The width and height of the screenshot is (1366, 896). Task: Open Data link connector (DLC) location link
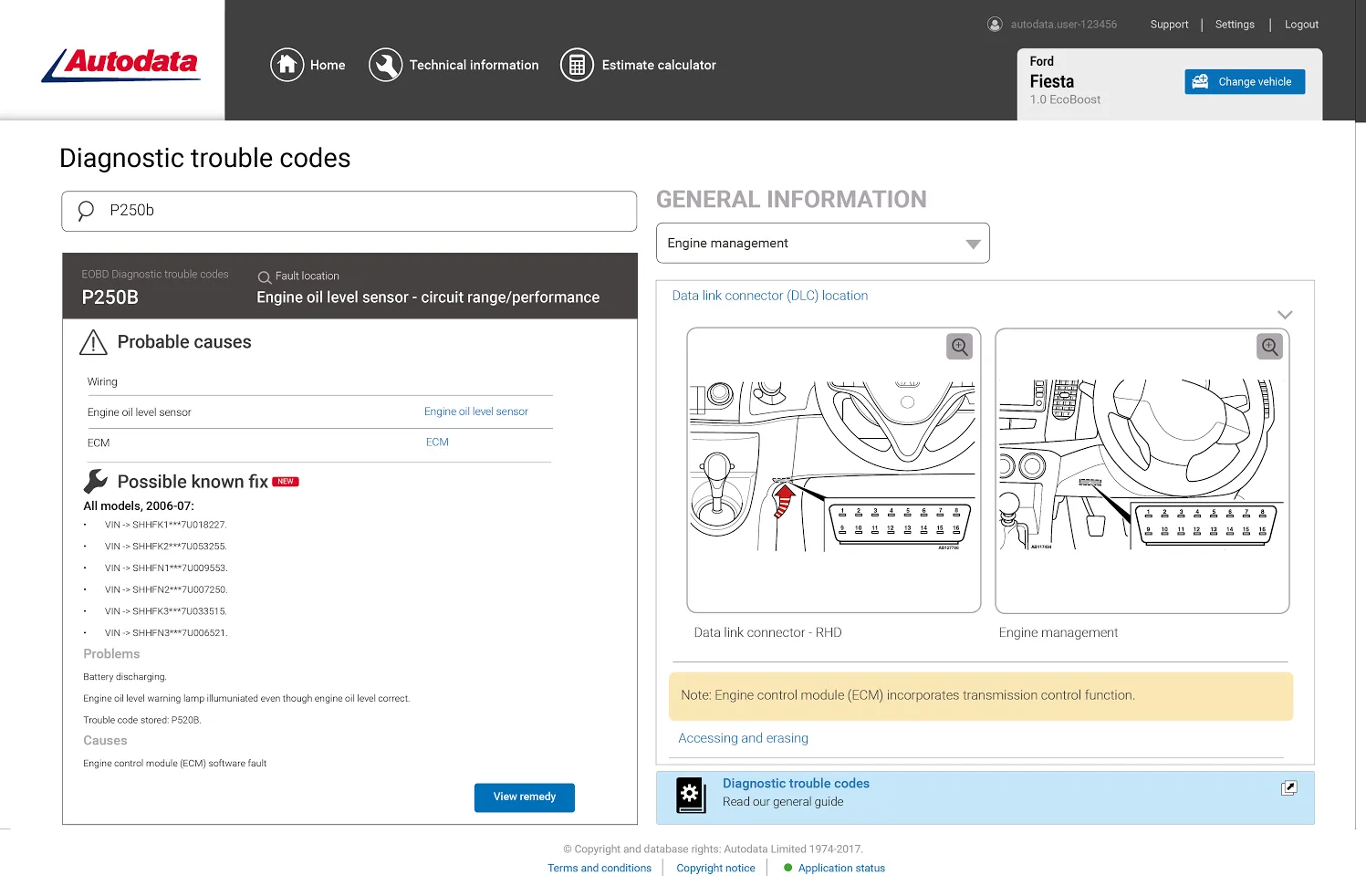(770, 296)
